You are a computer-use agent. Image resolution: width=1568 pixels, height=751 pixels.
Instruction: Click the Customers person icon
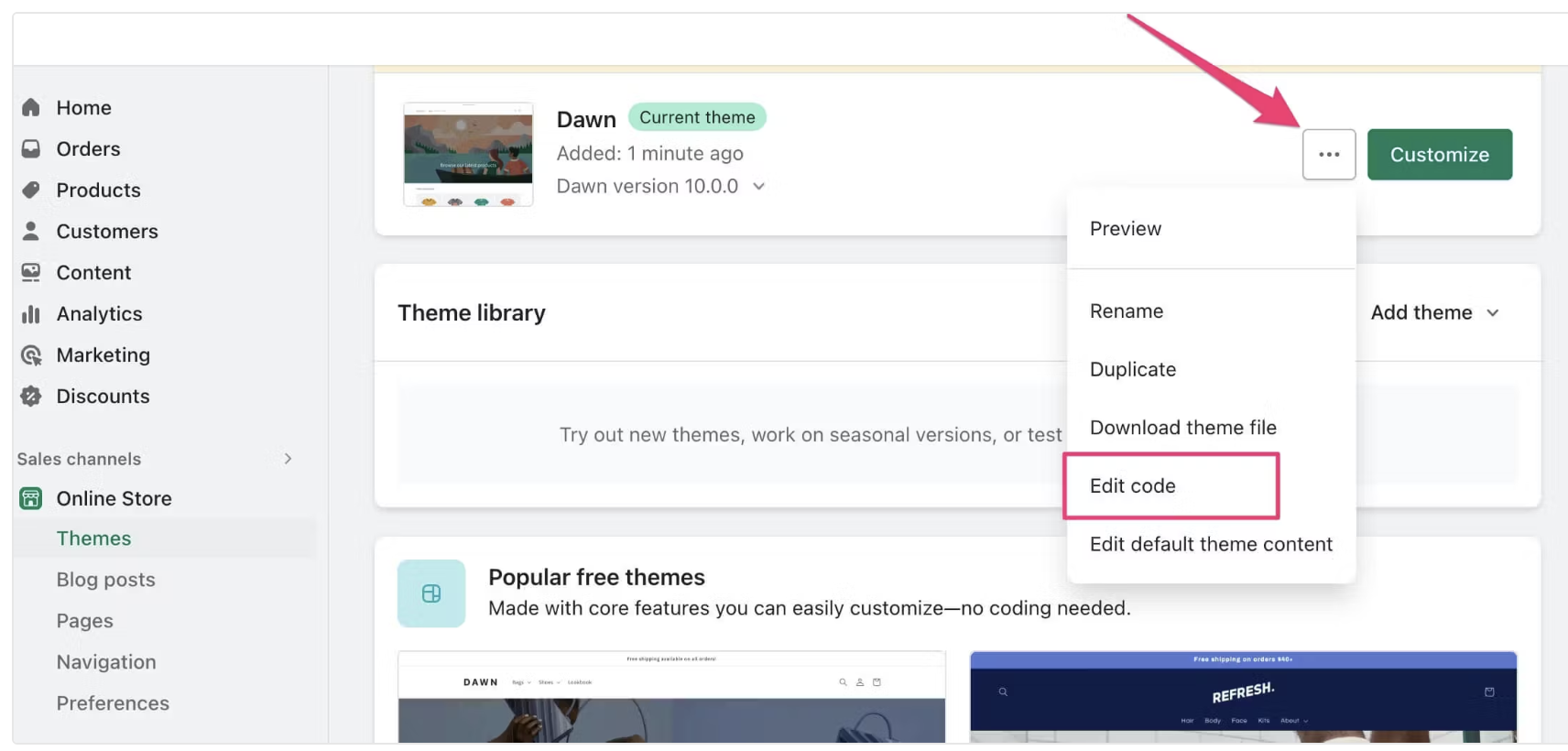coord(31,231)
